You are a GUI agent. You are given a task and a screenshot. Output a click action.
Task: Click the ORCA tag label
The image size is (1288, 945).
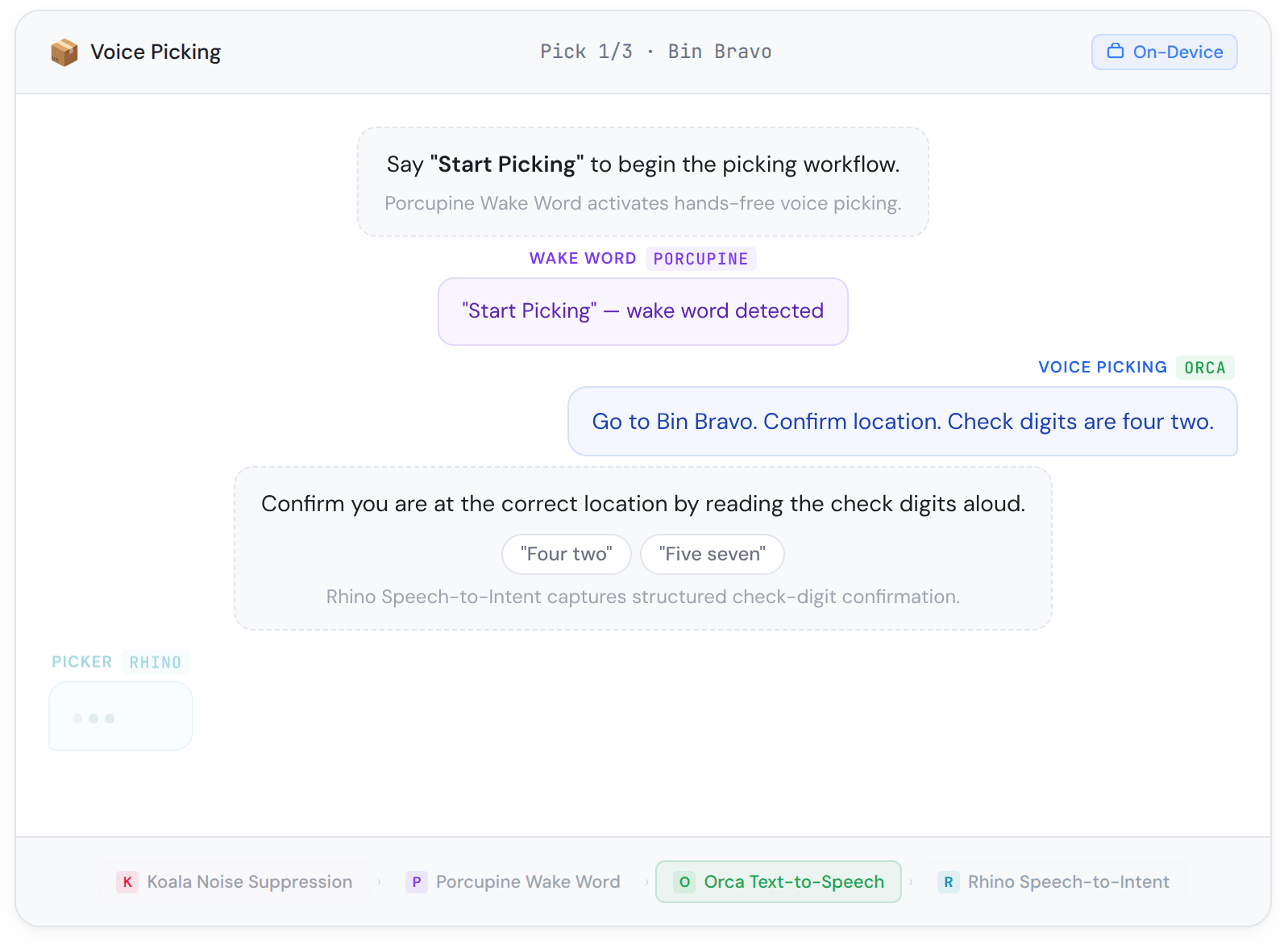pos(1205,368)
